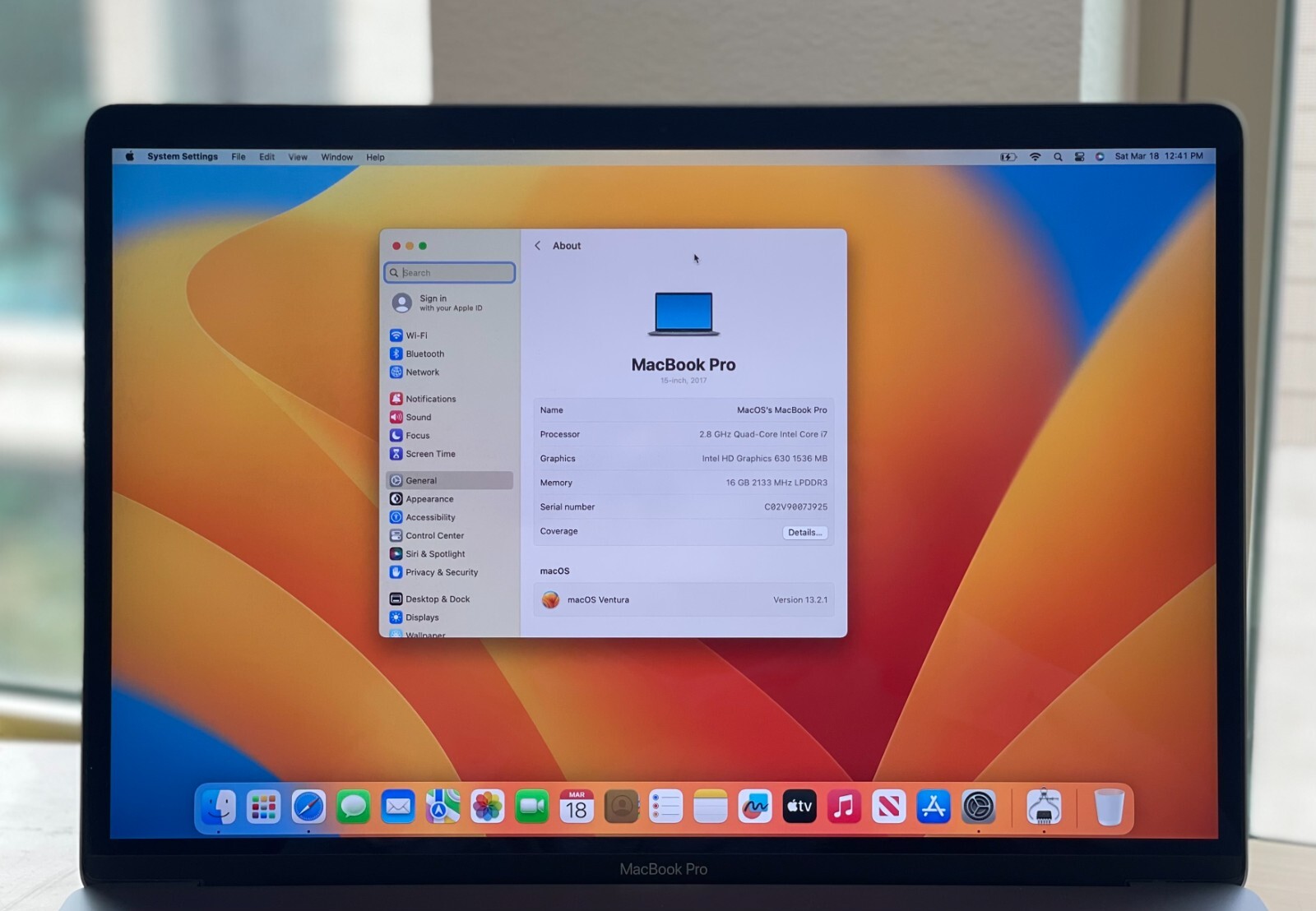Click the Spotlight search menu bar icon
The image size is (1316, 911).
(x=1058, y=156)
